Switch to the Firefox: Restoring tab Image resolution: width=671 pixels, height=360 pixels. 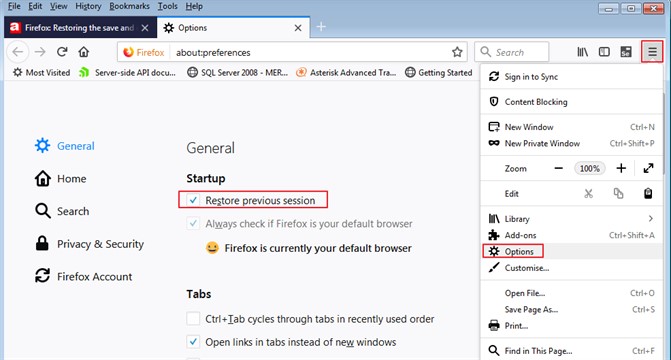pyautogui.click(x=80, y=28)
